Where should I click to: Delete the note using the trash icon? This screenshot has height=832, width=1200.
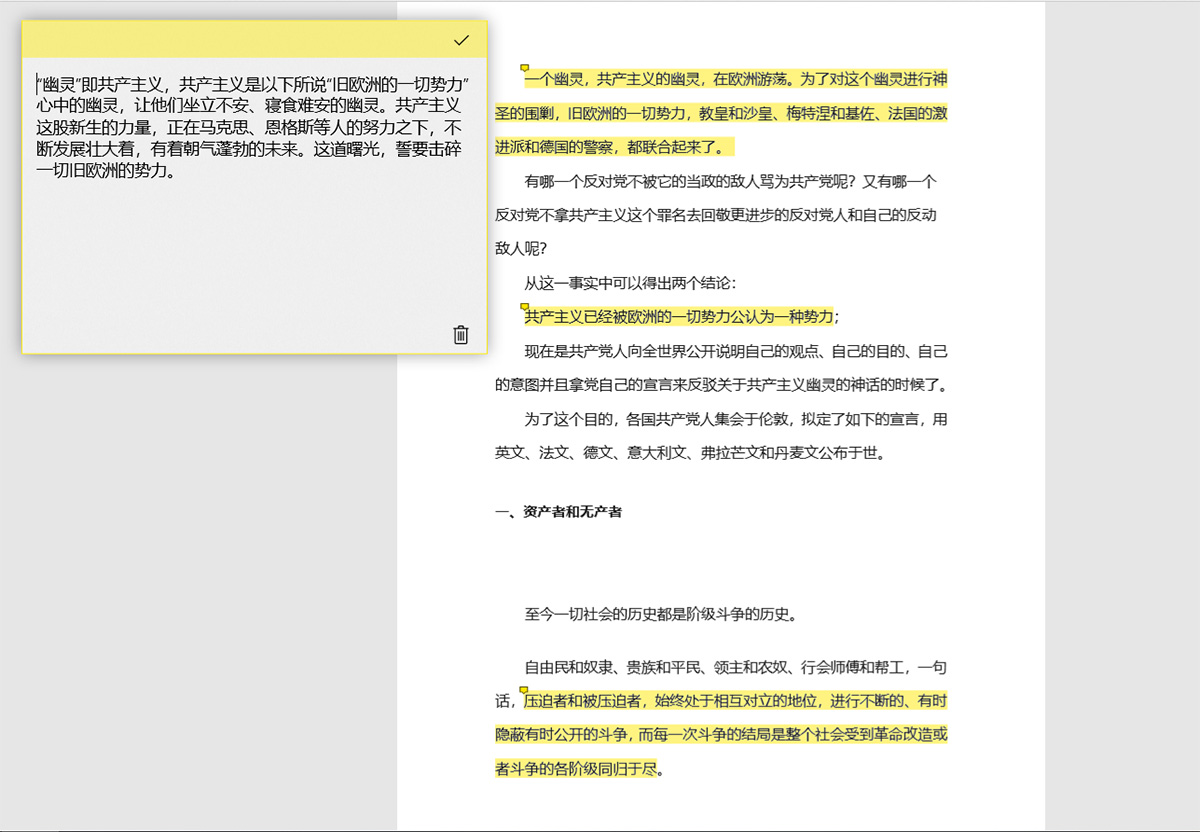click(460, 335)
